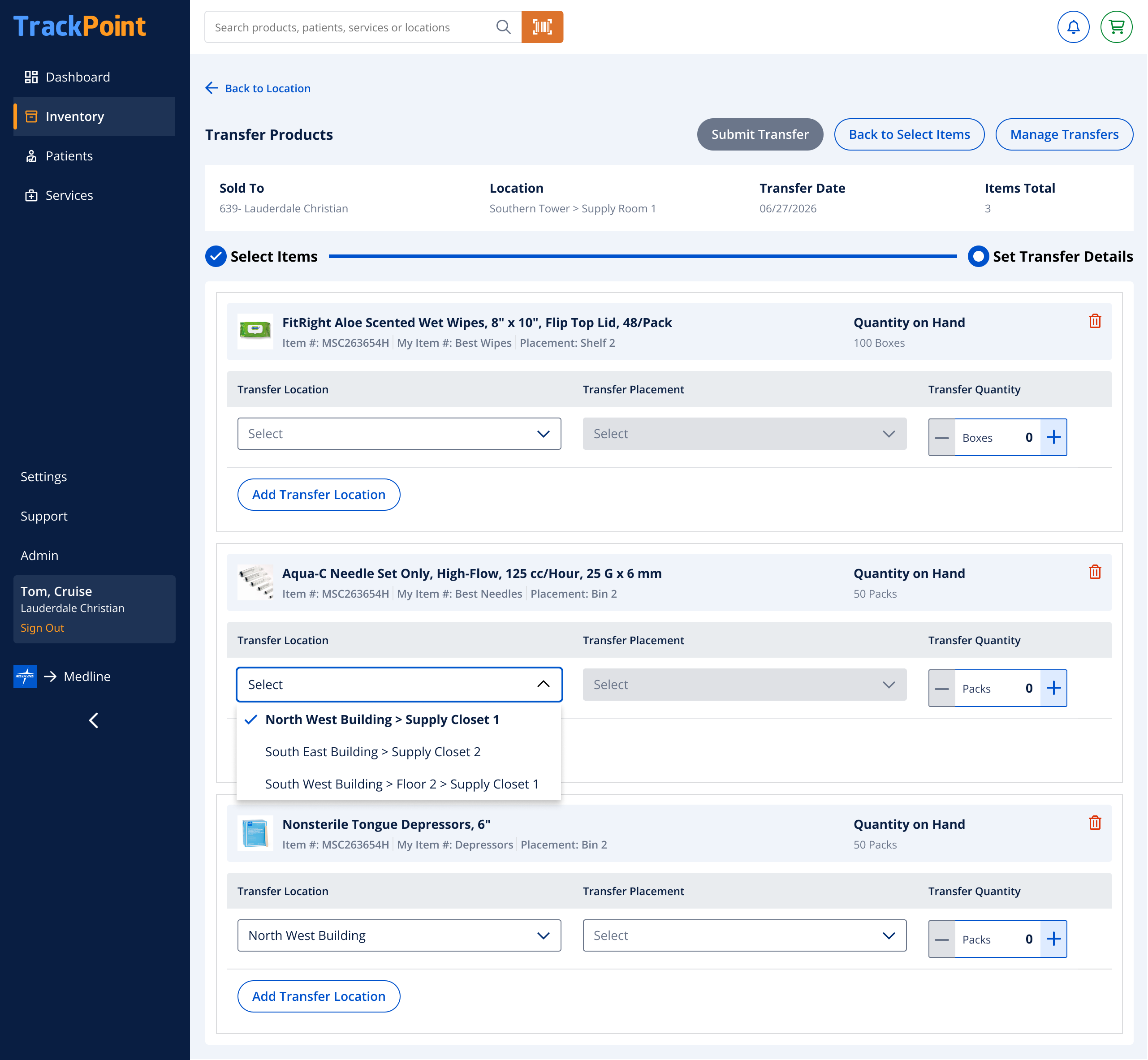Screen dimensions: 1148x1060
Task: Open the North West Building location dropdown
Action: pyautogui.click(x=399, y=935)
